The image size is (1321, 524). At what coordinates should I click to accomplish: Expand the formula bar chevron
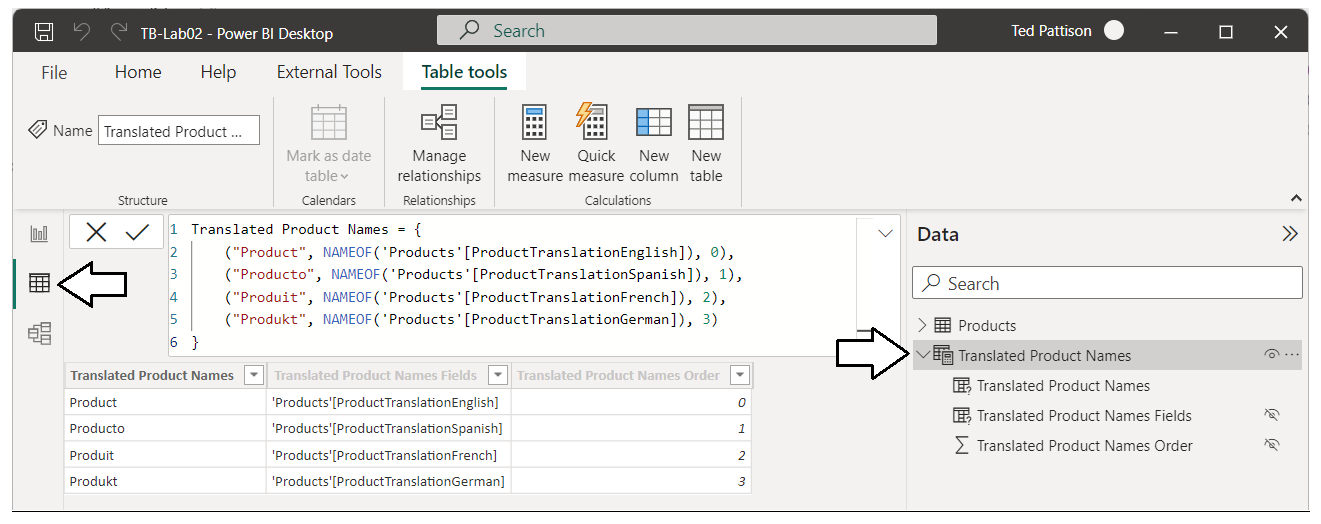pos(885,234)
